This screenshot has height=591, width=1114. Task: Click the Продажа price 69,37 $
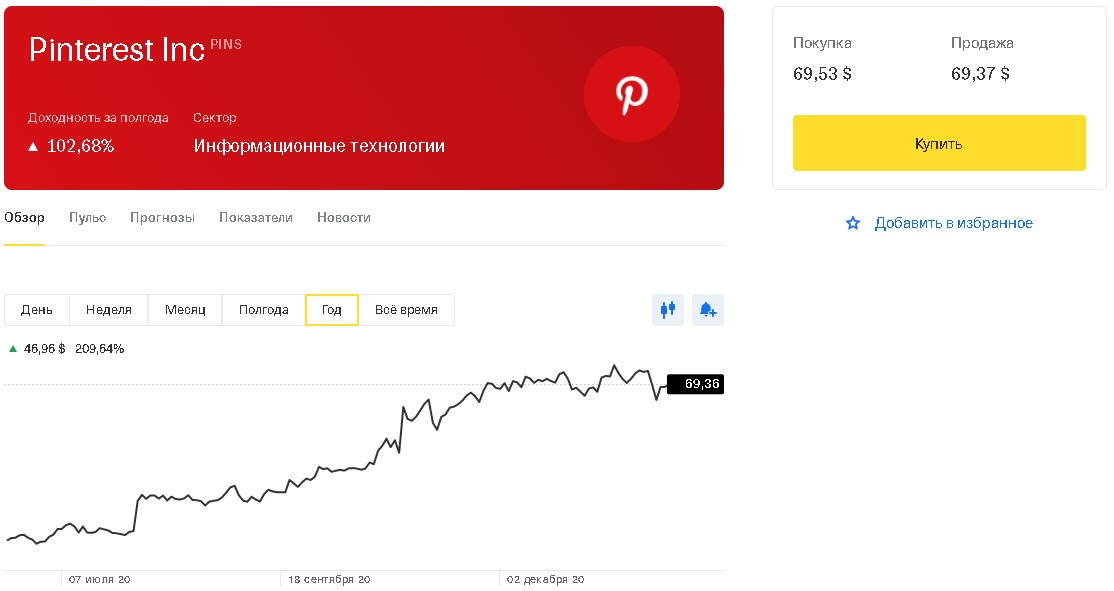(981, 73)
